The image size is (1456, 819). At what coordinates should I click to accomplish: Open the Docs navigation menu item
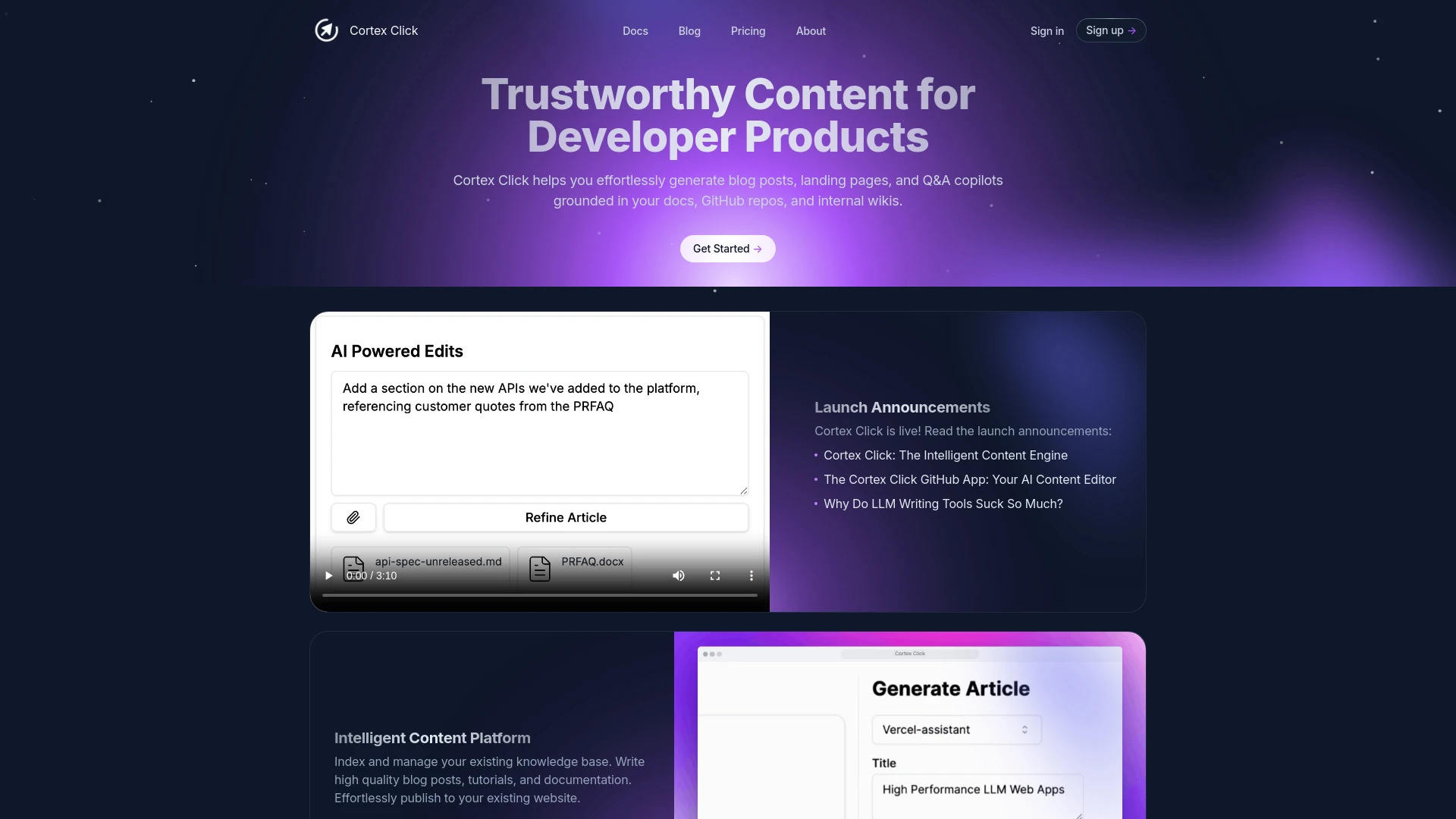635,30
